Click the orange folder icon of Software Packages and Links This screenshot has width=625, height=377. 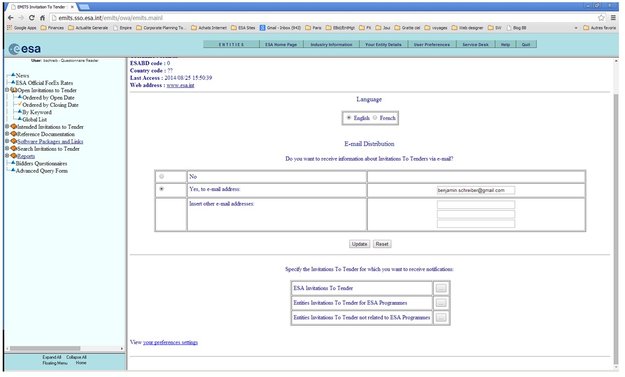14,141
